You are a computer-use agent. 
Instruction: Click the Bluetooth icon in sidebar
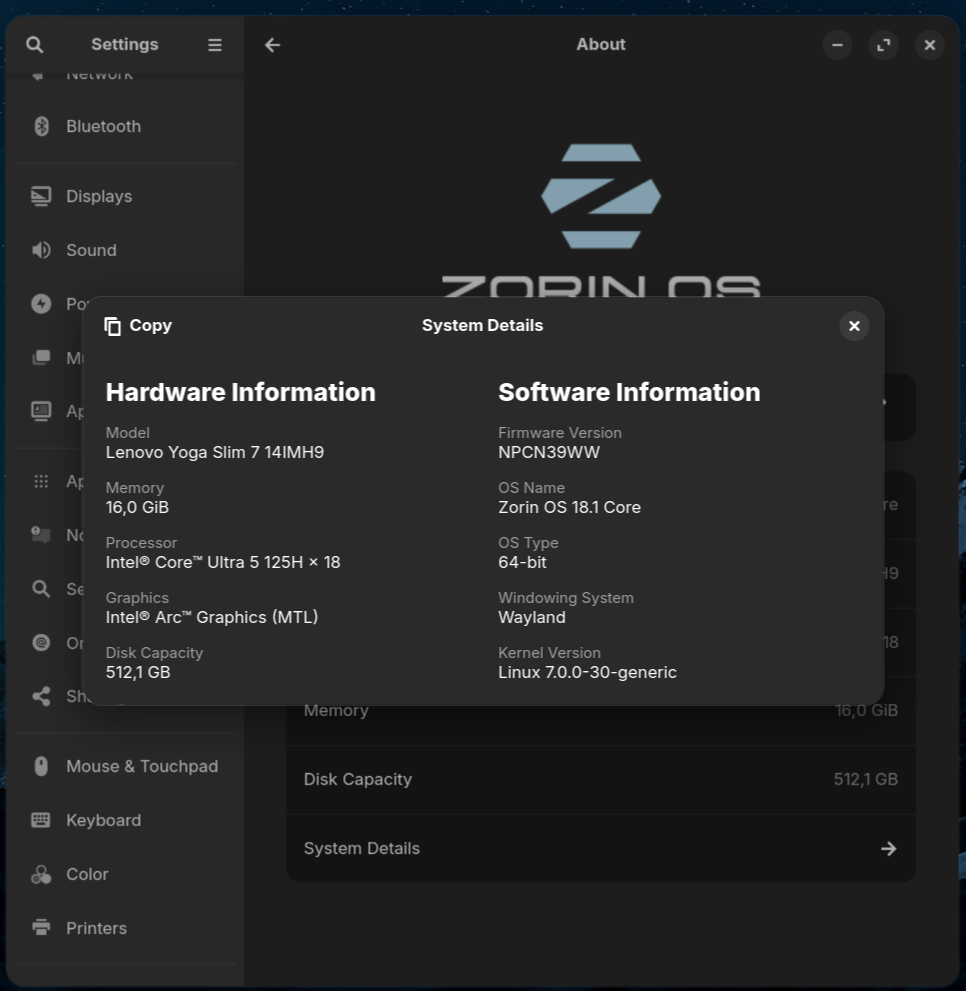click(41, 126)
